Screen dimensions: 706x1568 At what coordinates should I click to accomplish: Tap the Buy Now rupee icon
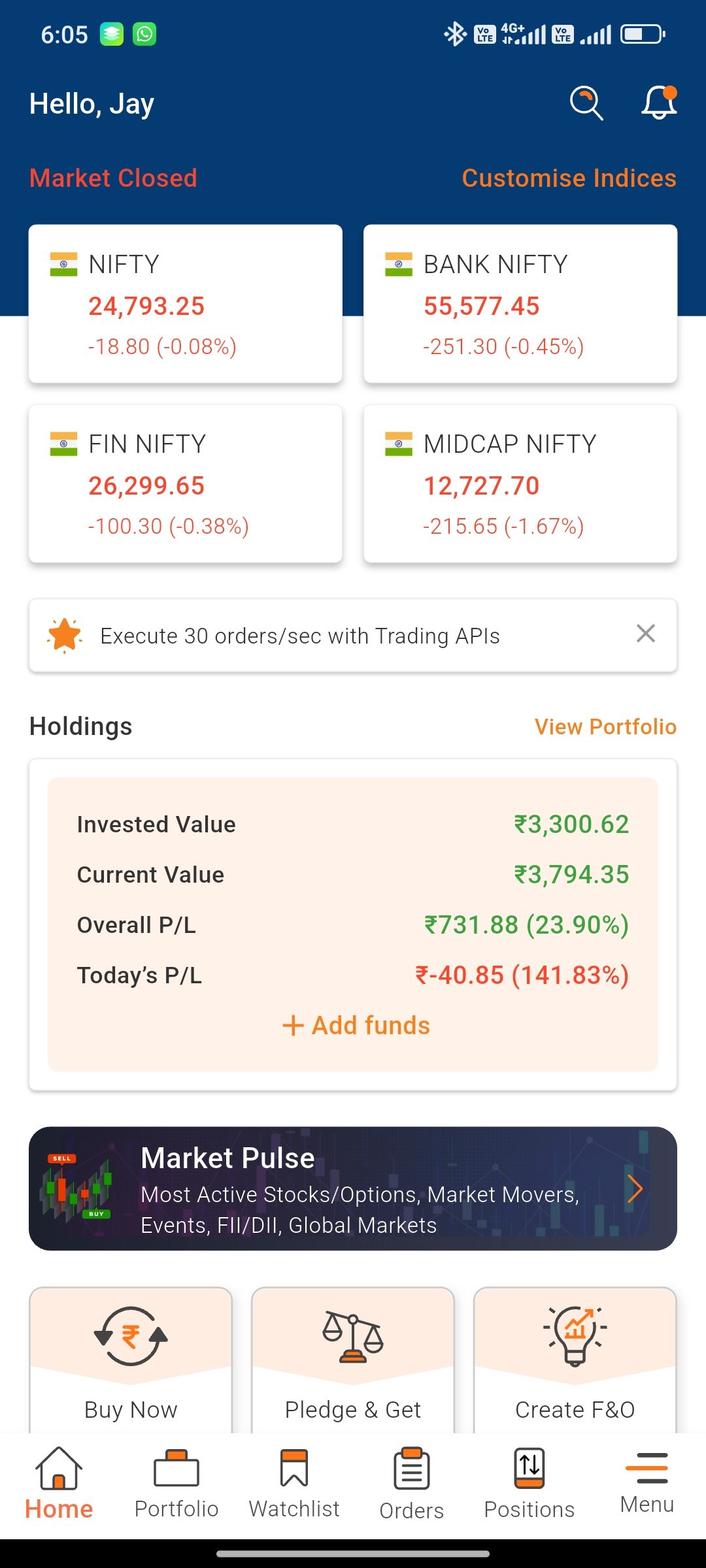[x=131, y=1335]
